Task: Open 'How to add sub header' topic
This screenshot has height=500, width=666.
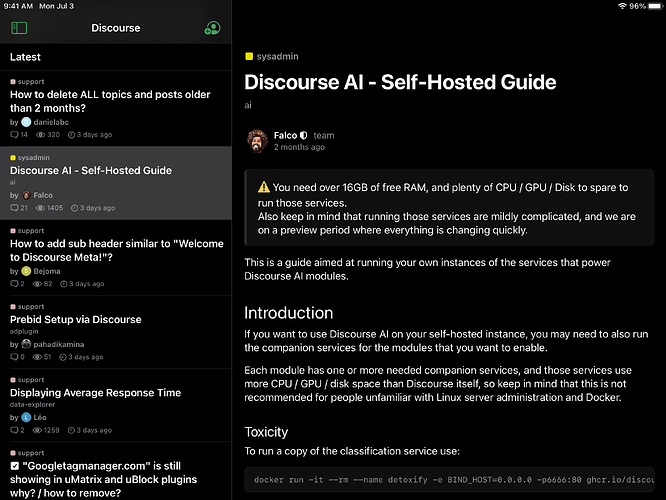Action: coord(116,257)
